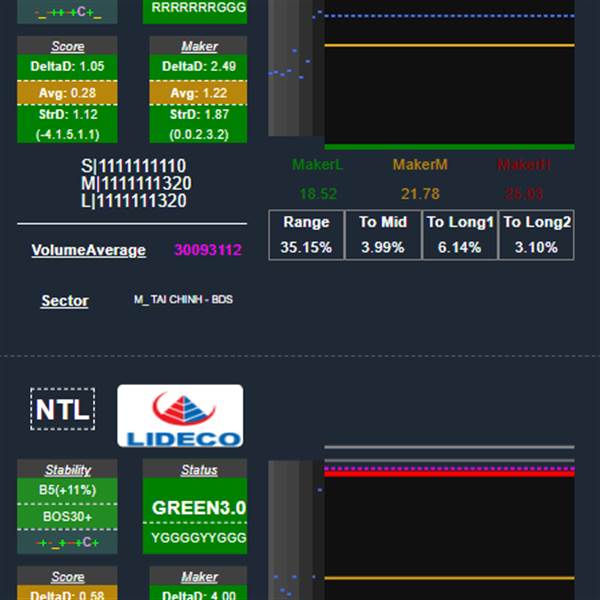Click the Maker header above DeltaD: 4.00
Image resolution: width=600 pixels, height=600 pixels.
click(199, 577)
